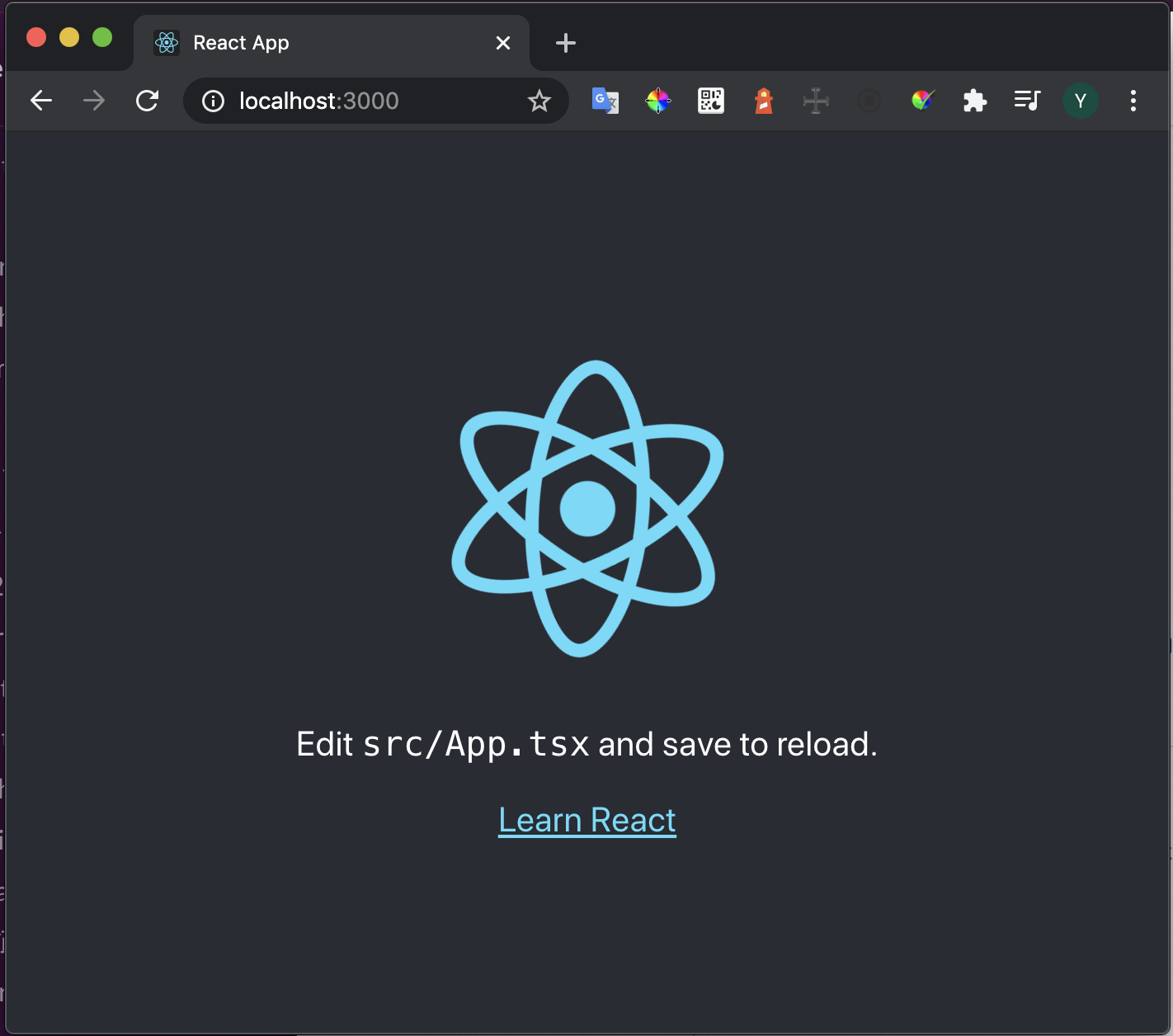Screen dimensions: 1173x1036
Task: Go back using the back arrow
Action: [x=41, y=101]
